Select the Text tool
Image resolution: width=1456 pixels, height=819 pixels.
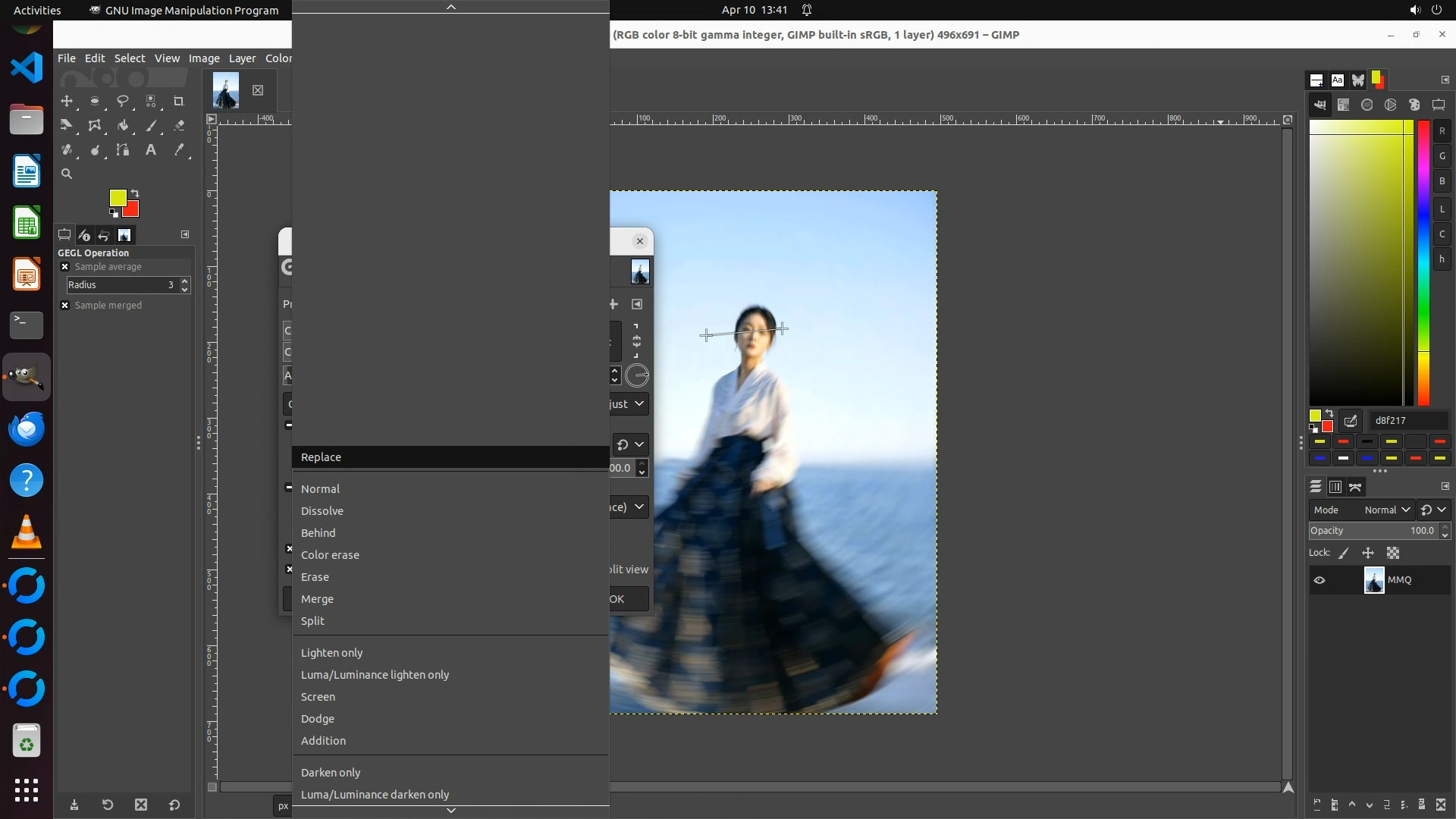pyautogui.click(x=151, y=150)
